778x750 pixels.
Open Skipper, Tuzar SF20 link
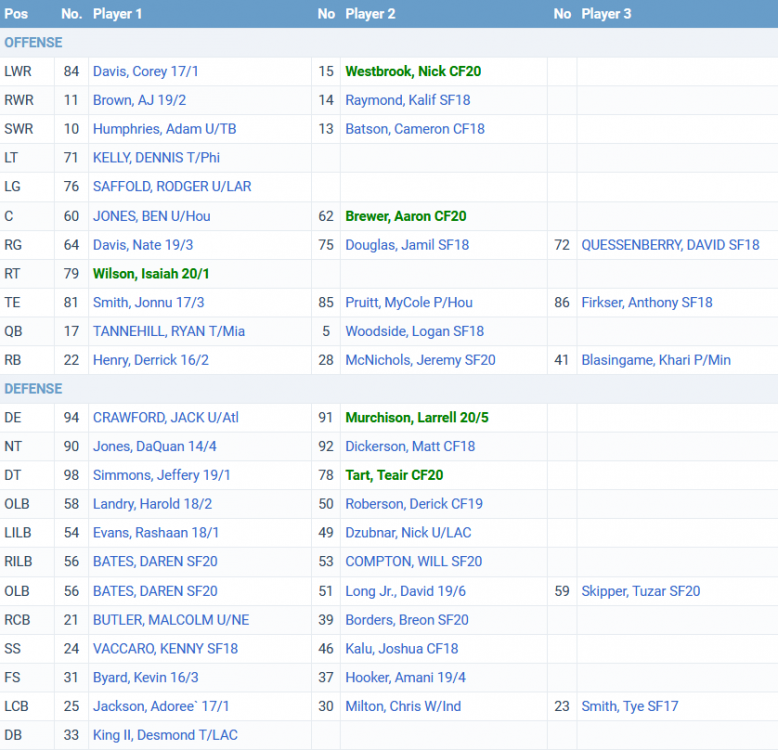tap(641, 591)
